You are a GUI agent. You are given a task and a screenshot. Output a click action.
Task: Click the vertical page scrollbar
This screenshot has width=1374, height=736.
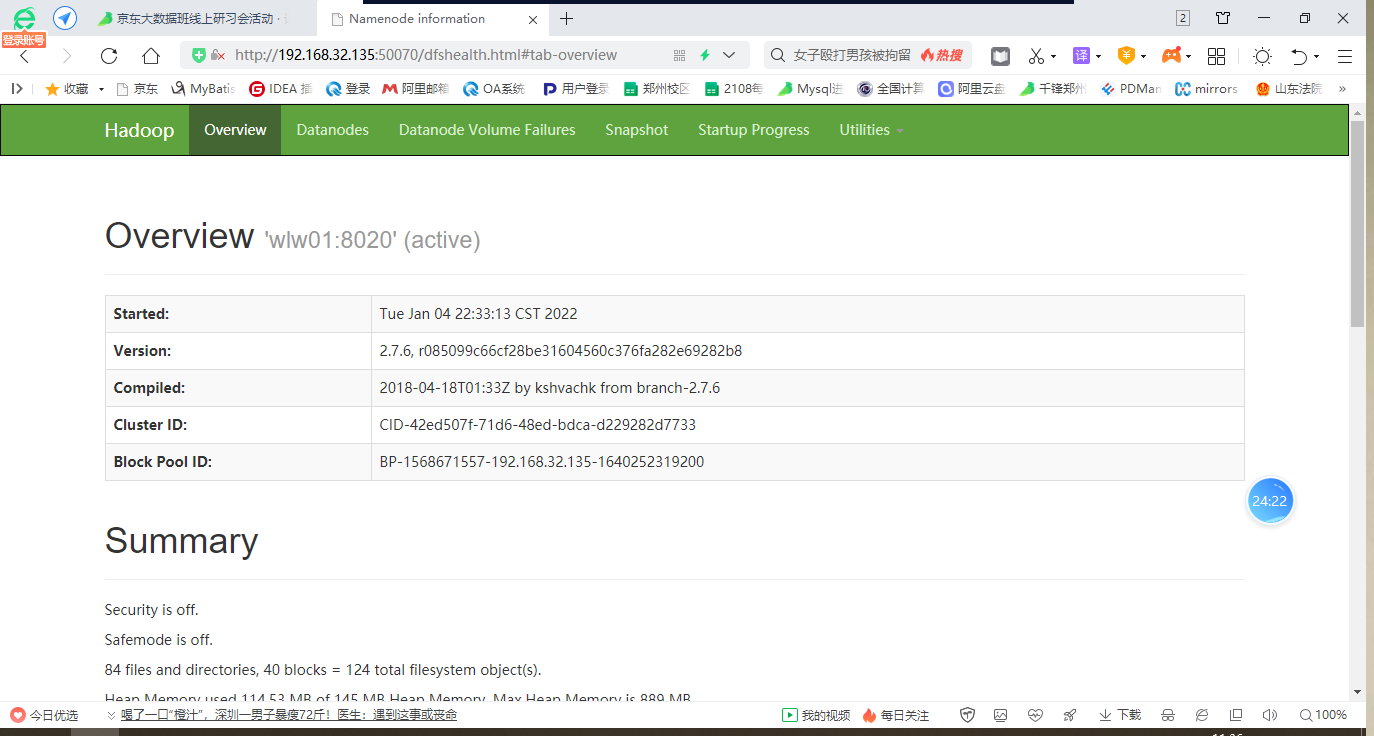[1357, 225]
